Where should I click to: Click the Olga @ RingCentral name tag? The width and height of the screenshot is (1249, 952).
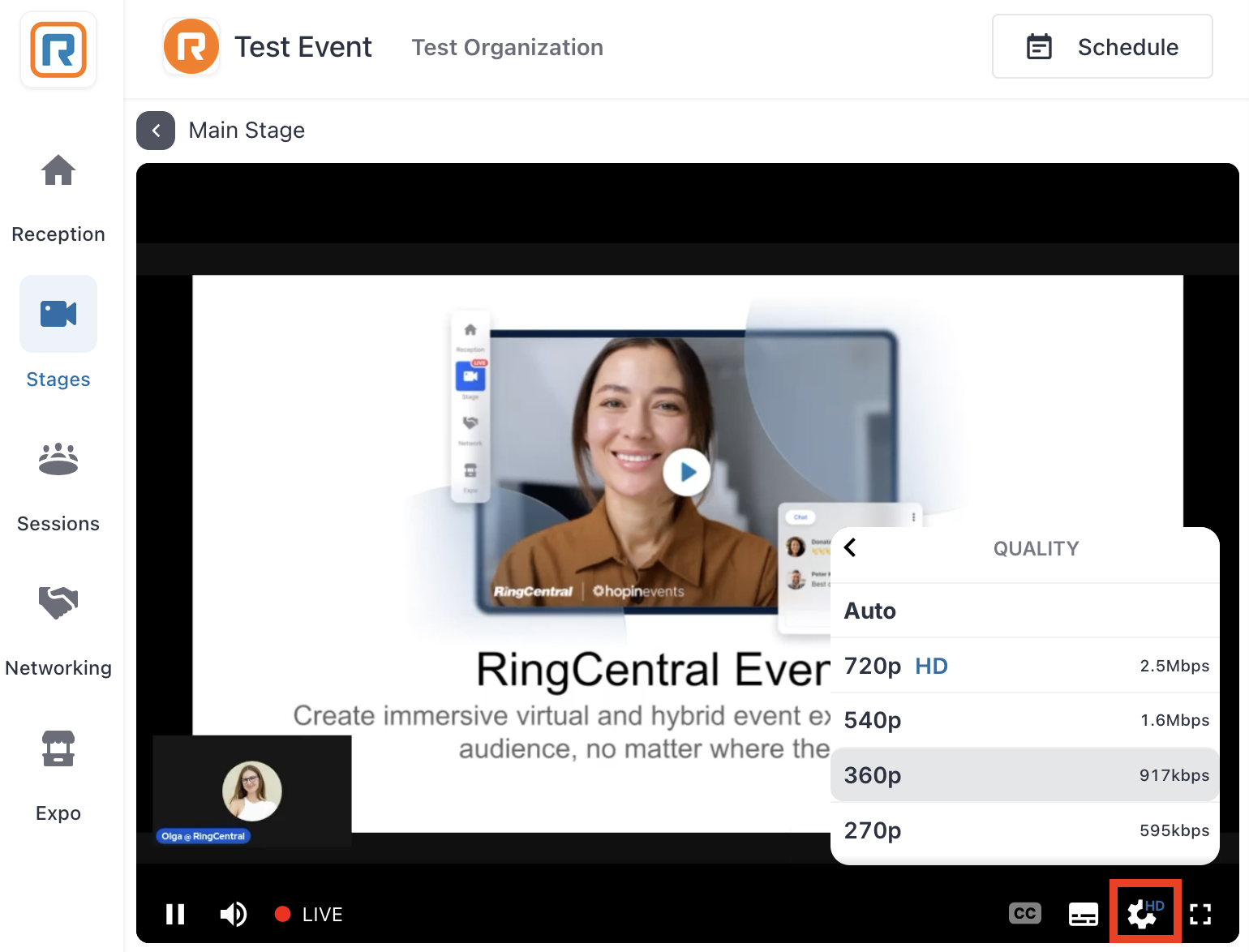203,836
